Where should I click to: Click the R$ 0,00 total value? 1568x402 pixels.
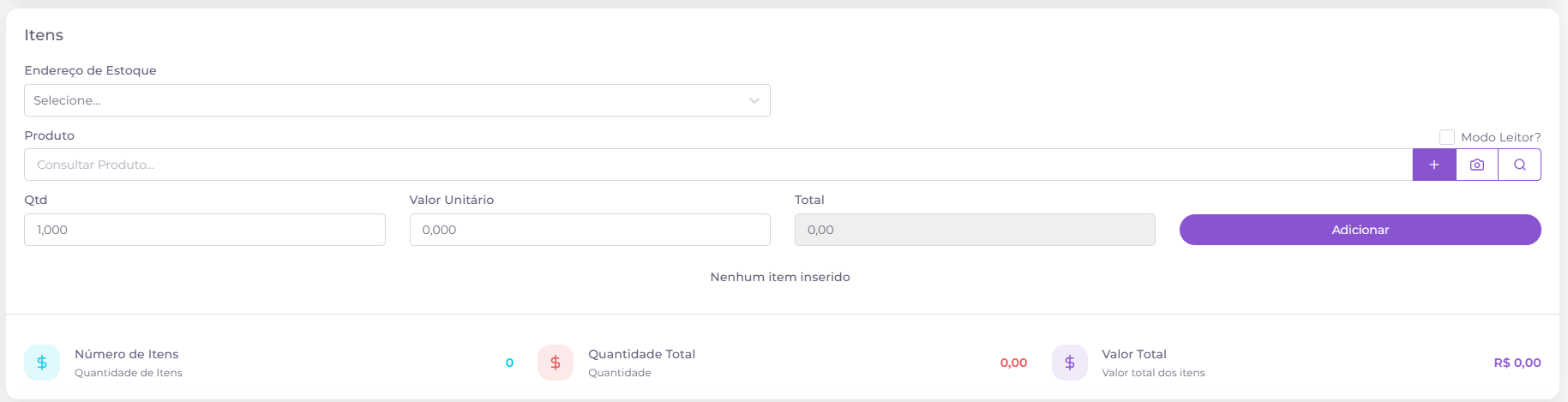click(1517, 363)
